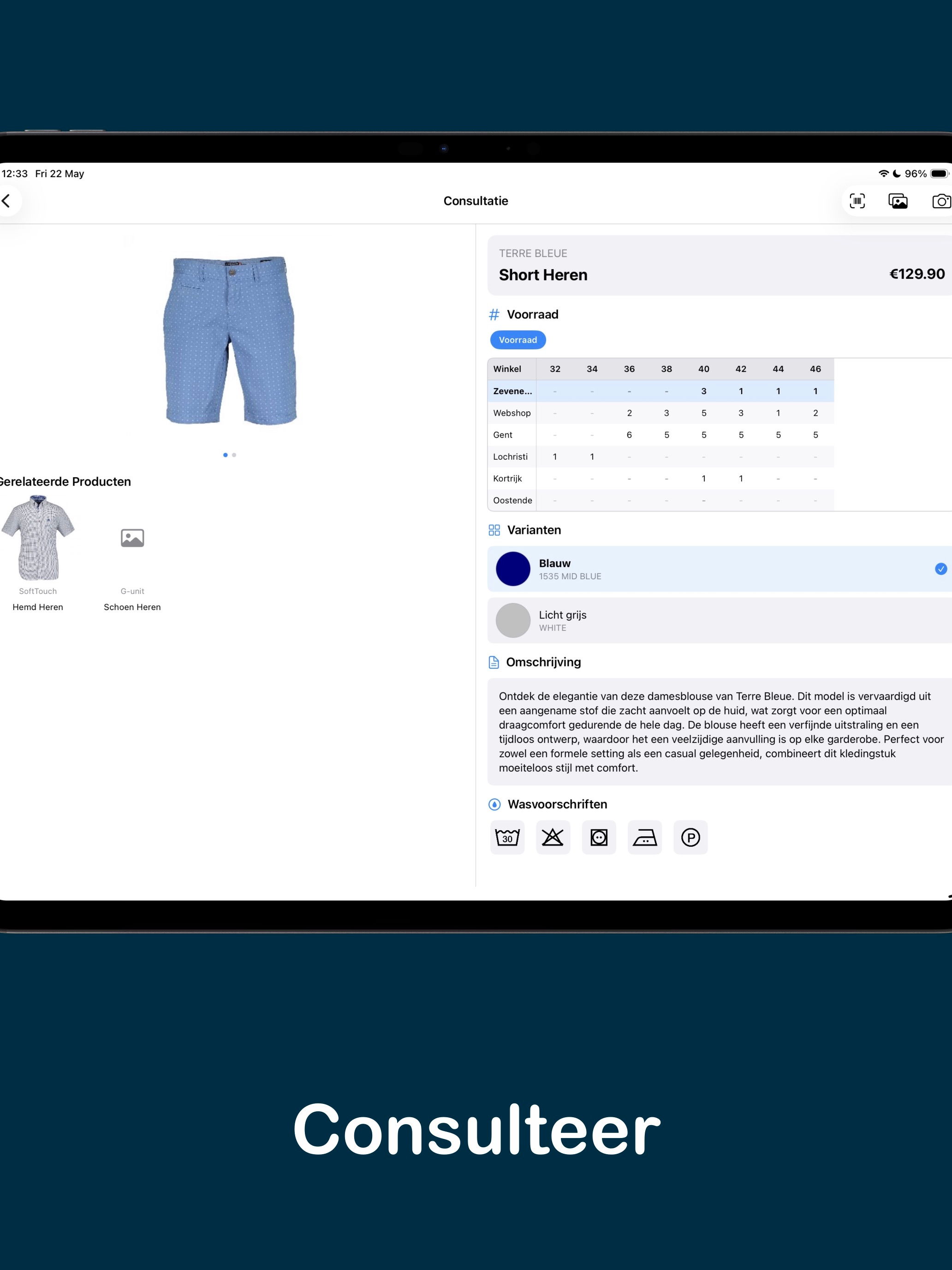Open the G-unit Schoen Heren placeholder image
The height and width of the screenshot is (1270, 952).
click(132, 538)
